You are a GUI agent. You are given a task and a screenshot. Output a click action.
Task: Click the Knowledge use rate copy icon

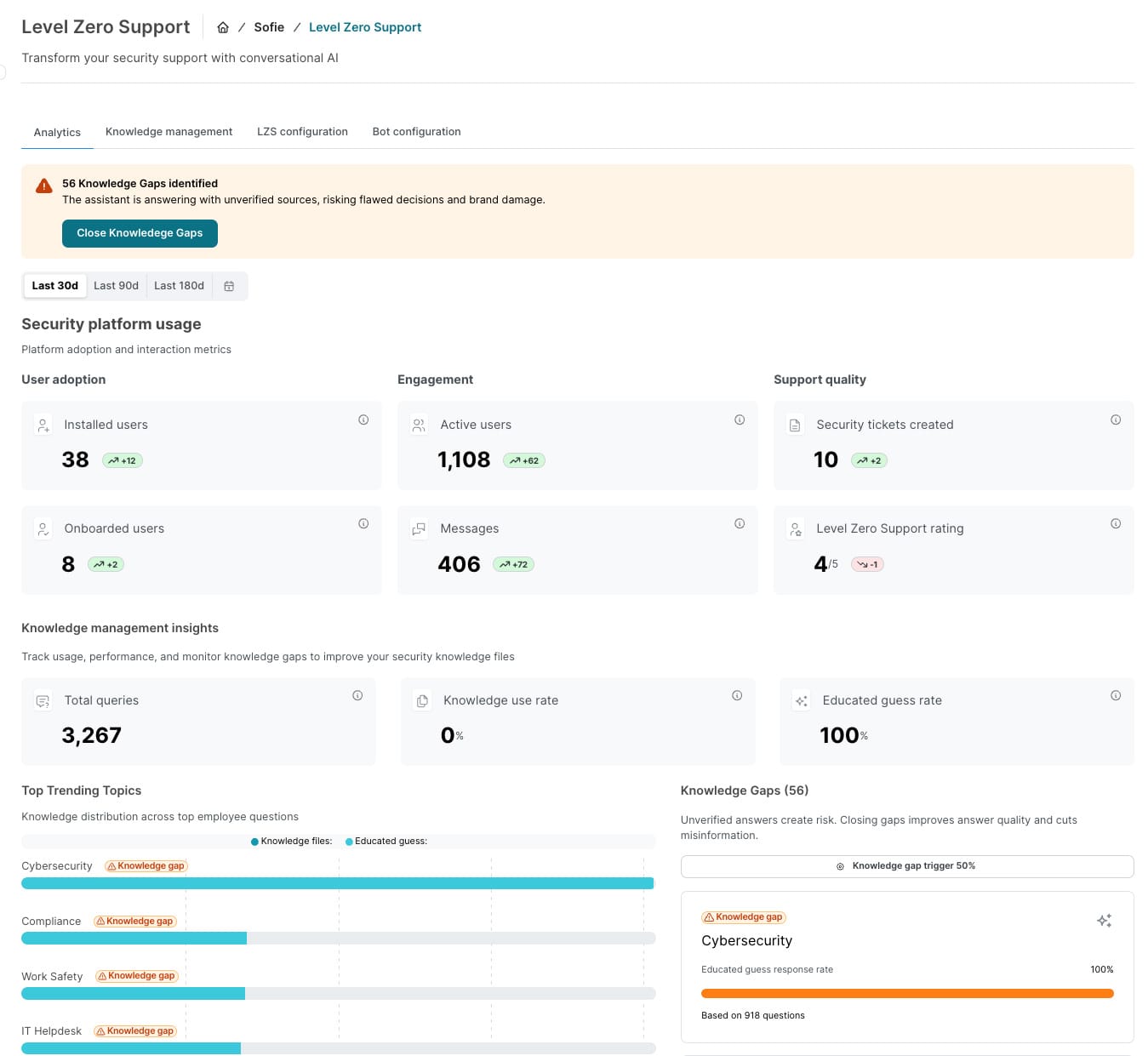coord(422,701)
